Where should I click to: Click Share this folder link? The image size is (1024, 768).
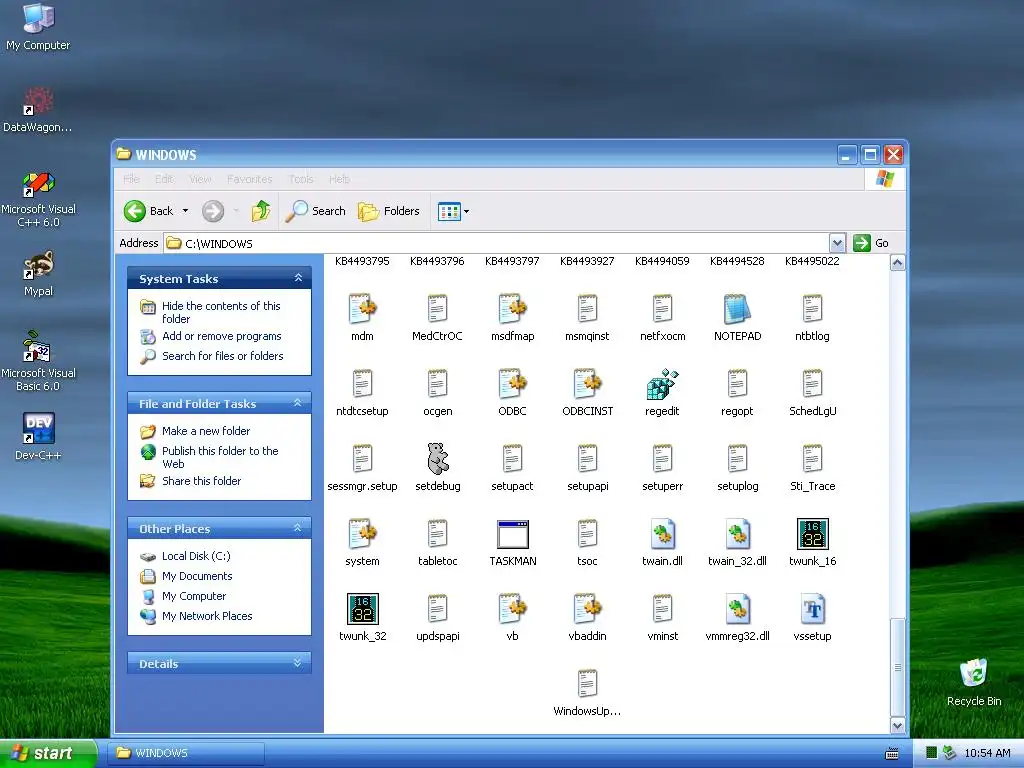(x=201, y=481)
